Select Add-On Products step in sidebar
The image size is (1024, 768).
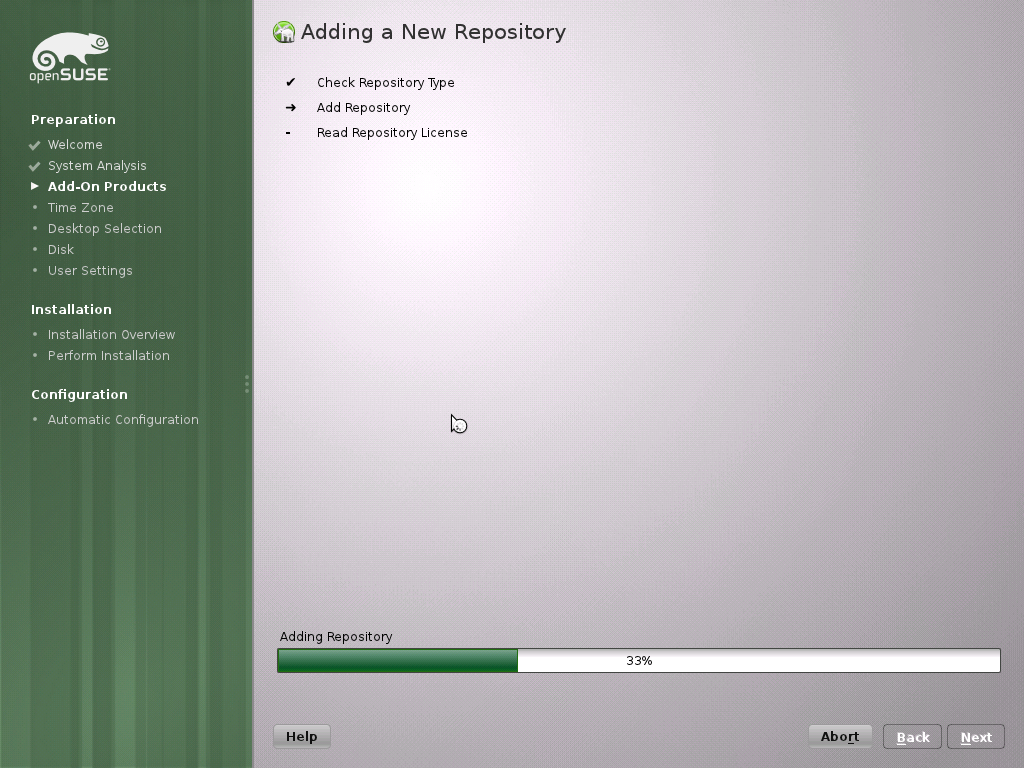(x=107, y=186)
